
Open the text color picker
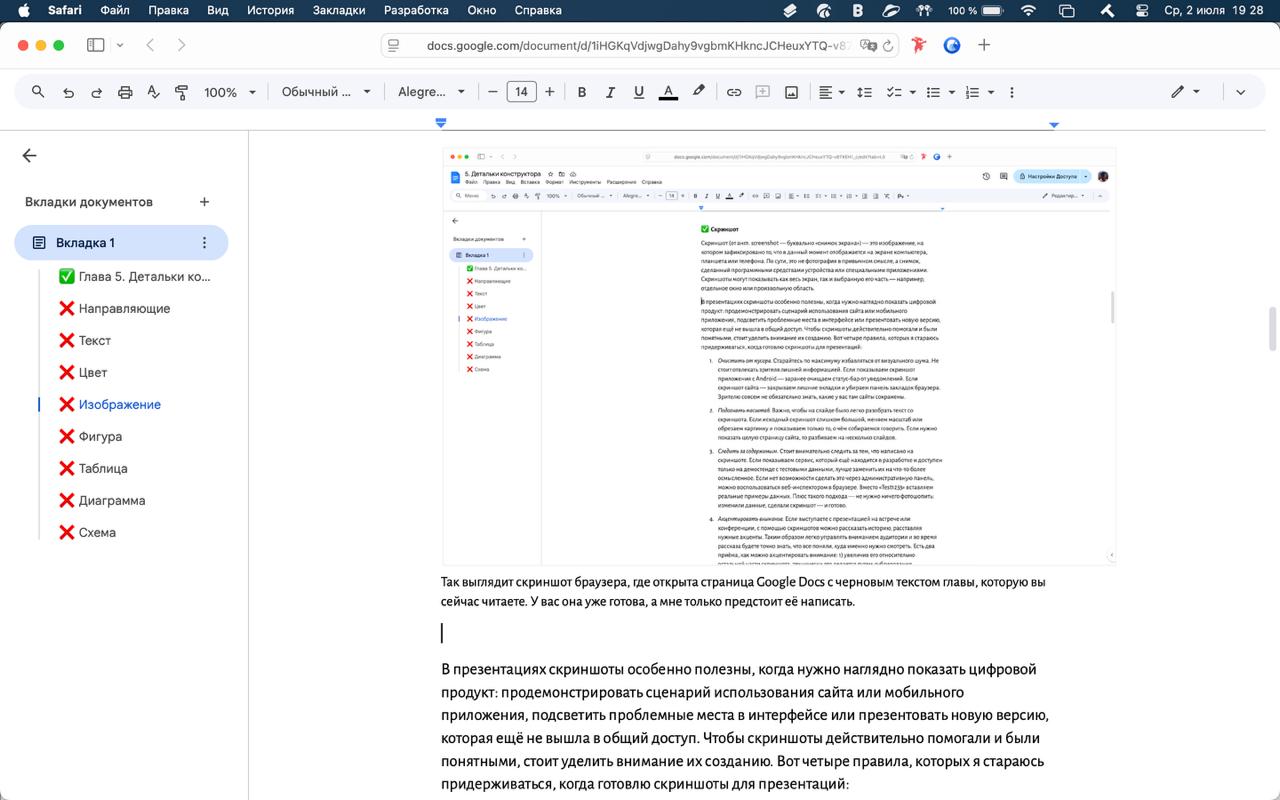pos(668,92)
